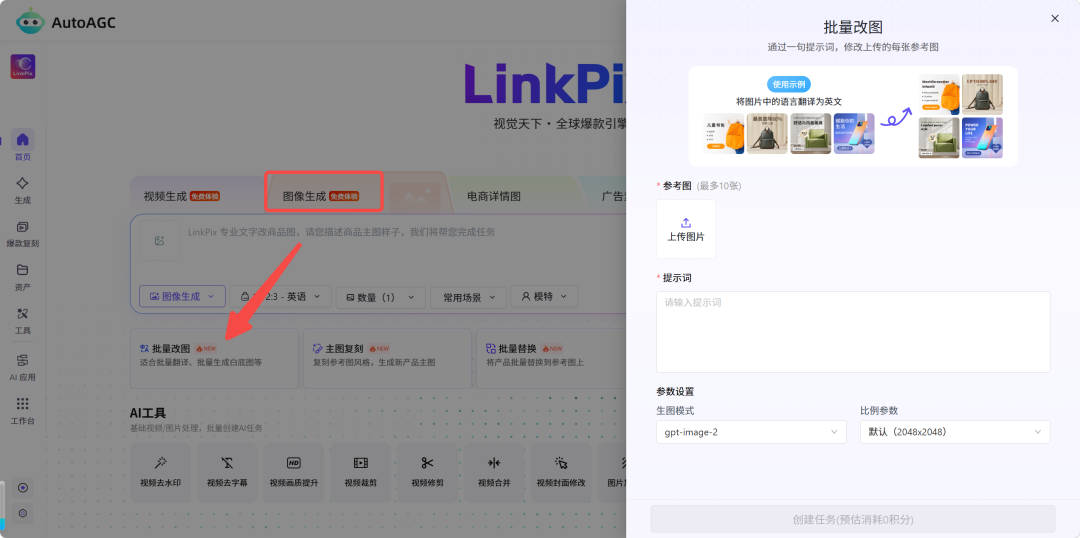The image size is (1080, 538).
Task: Click the 批量改图 card's icon
Action: [145, 349]
